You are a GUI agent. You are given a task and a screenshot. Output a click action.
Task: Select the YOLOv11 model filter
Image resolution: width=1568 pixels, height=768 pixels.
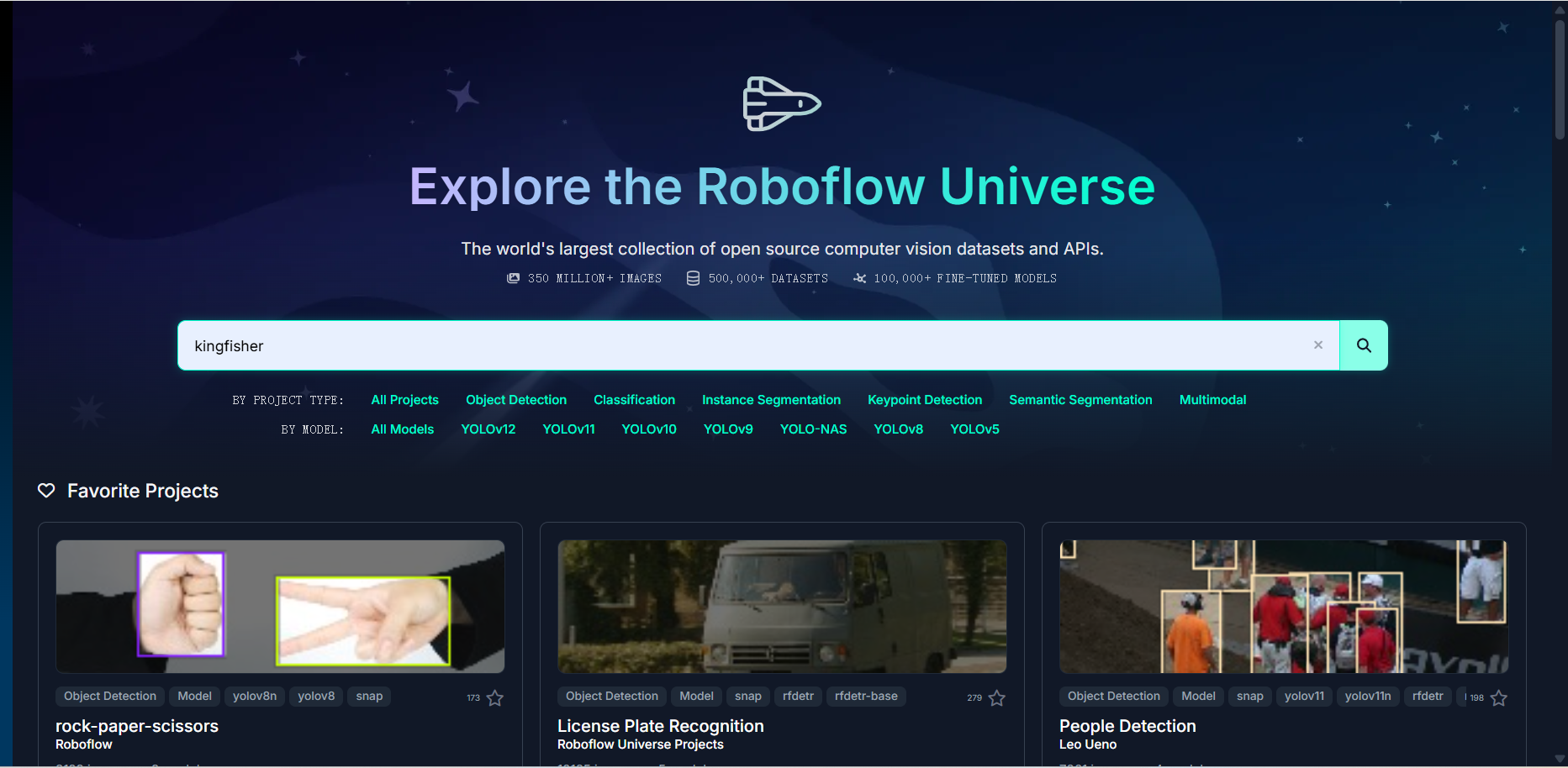(x=568, y=429)
